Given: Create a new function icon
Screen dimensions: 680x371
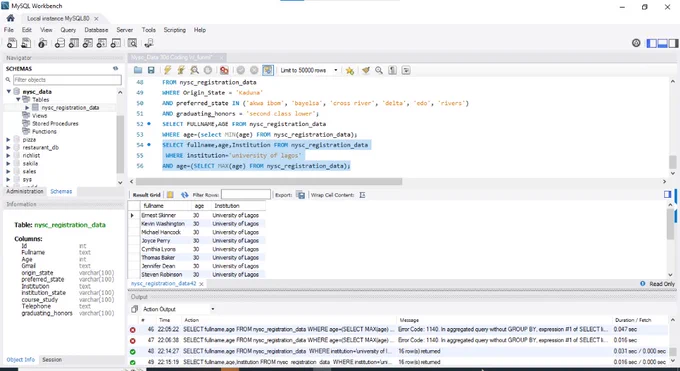Looking at the screenshot, I should (115, 43).
